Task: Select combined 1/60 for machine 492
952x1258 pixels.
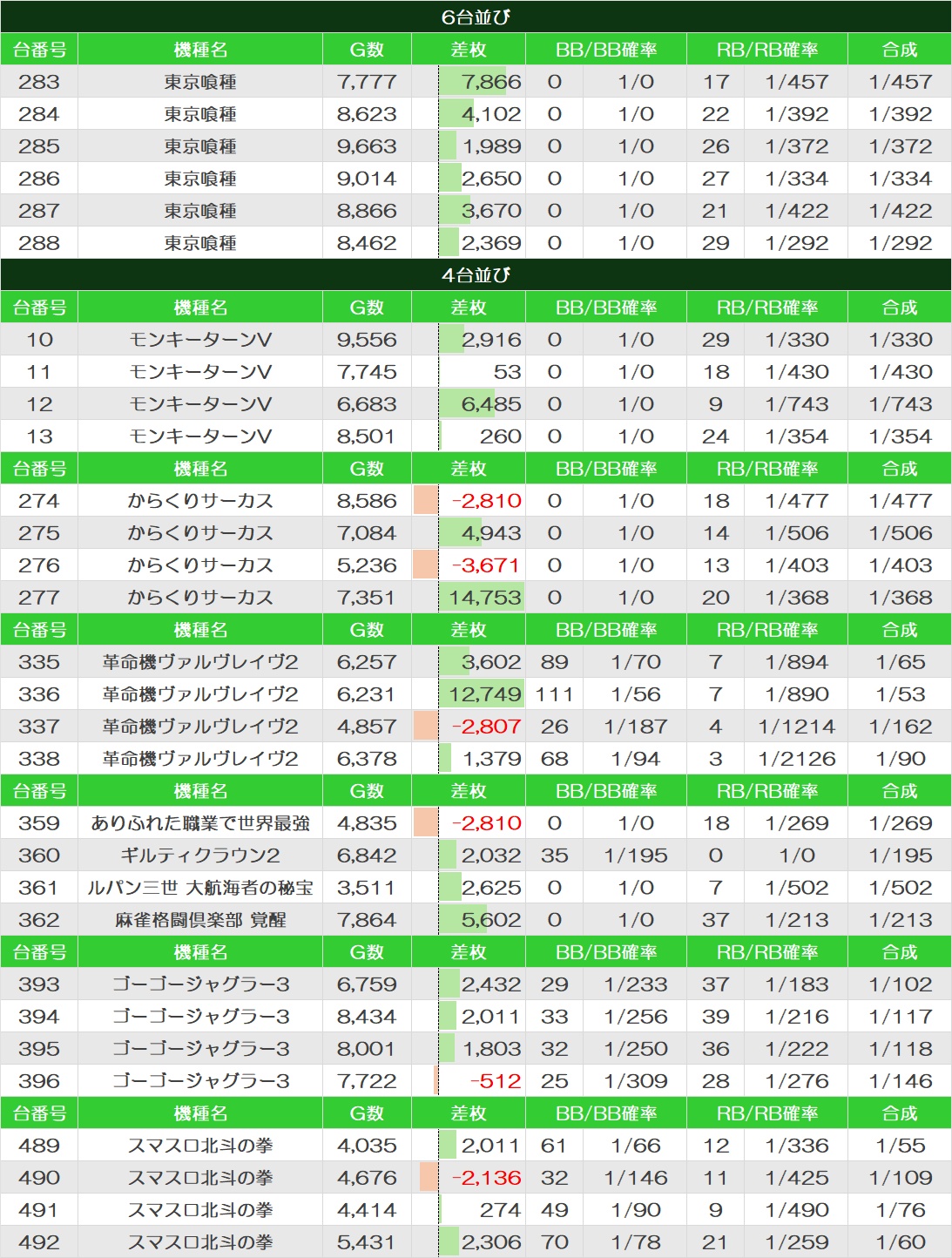Action: pos(901,1242)
